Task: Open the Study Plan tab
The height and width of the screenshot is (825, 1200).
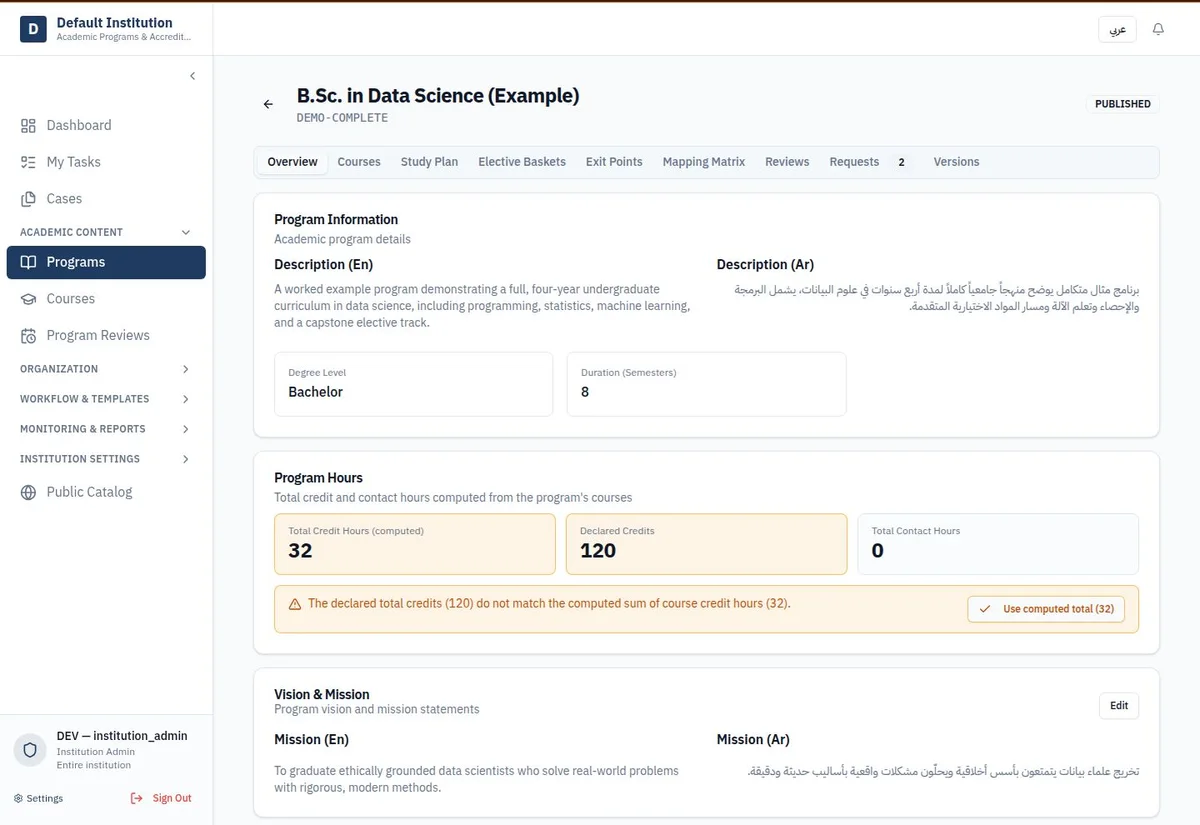Action: 429,162
